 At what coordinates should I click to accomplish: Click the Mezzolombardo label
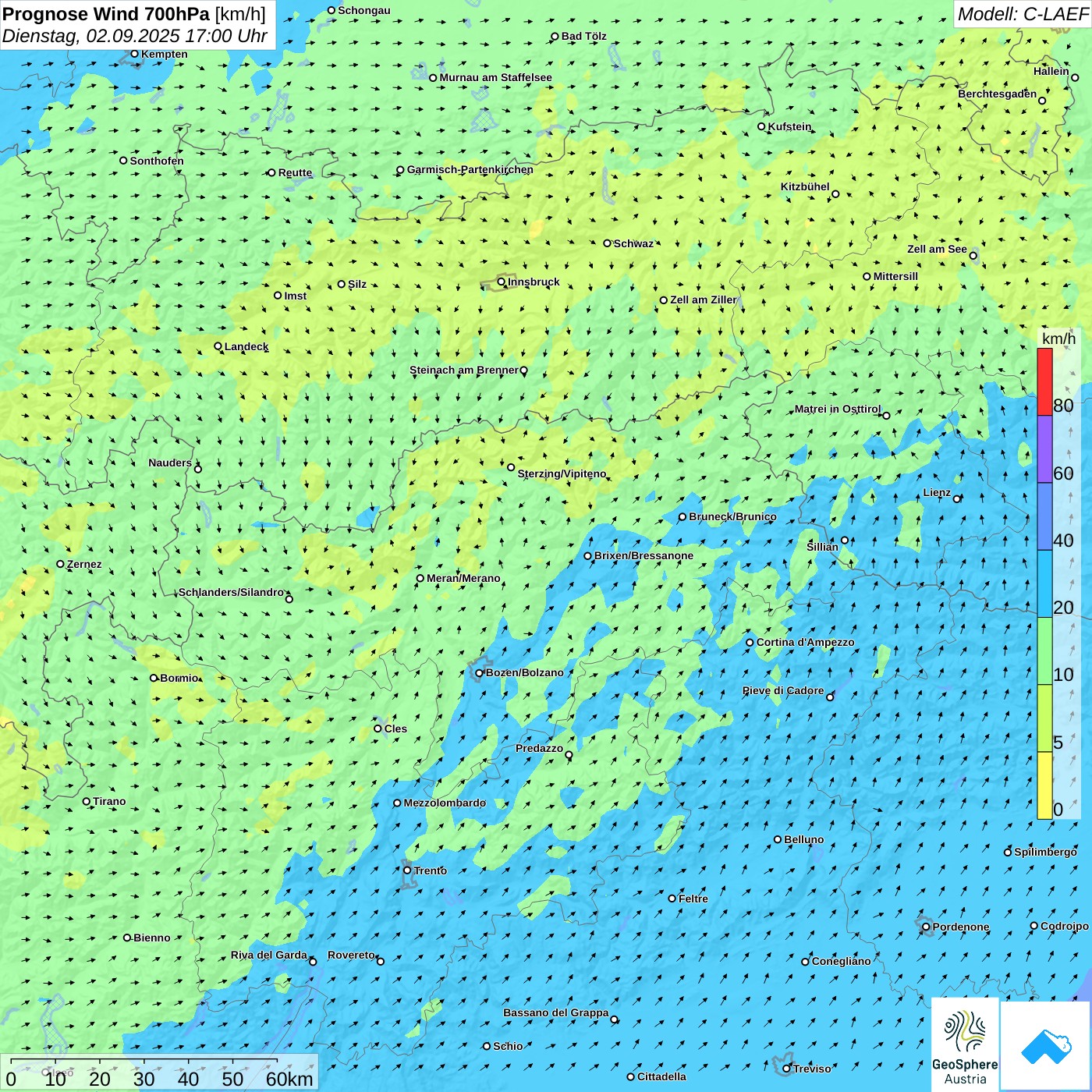[445, 803]
